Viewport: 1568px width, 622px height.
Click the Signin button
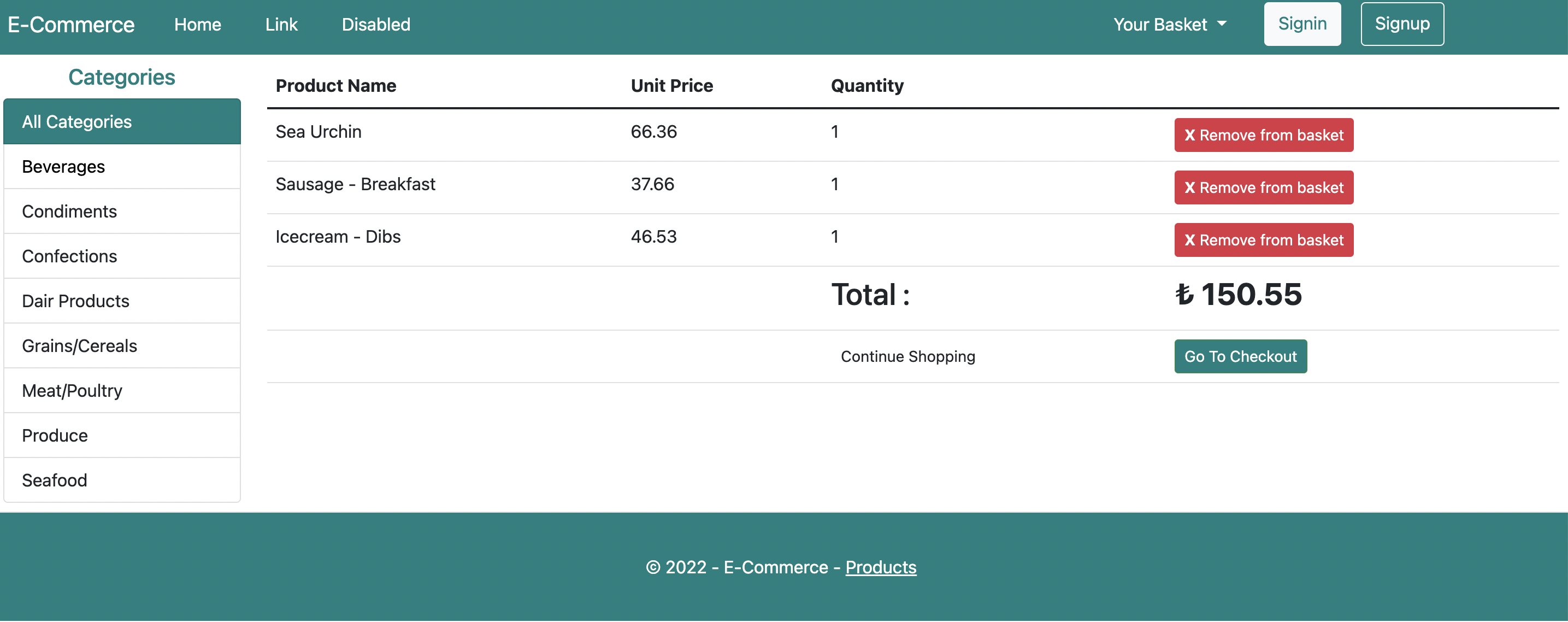pos(1302,24)
